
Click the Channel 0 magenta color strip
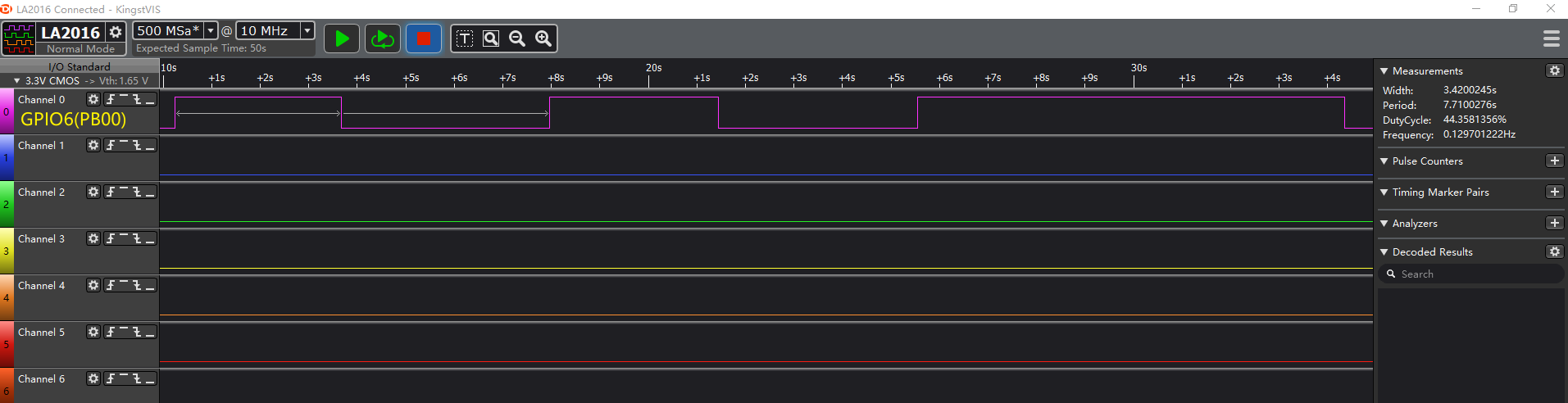pos(7,112)
